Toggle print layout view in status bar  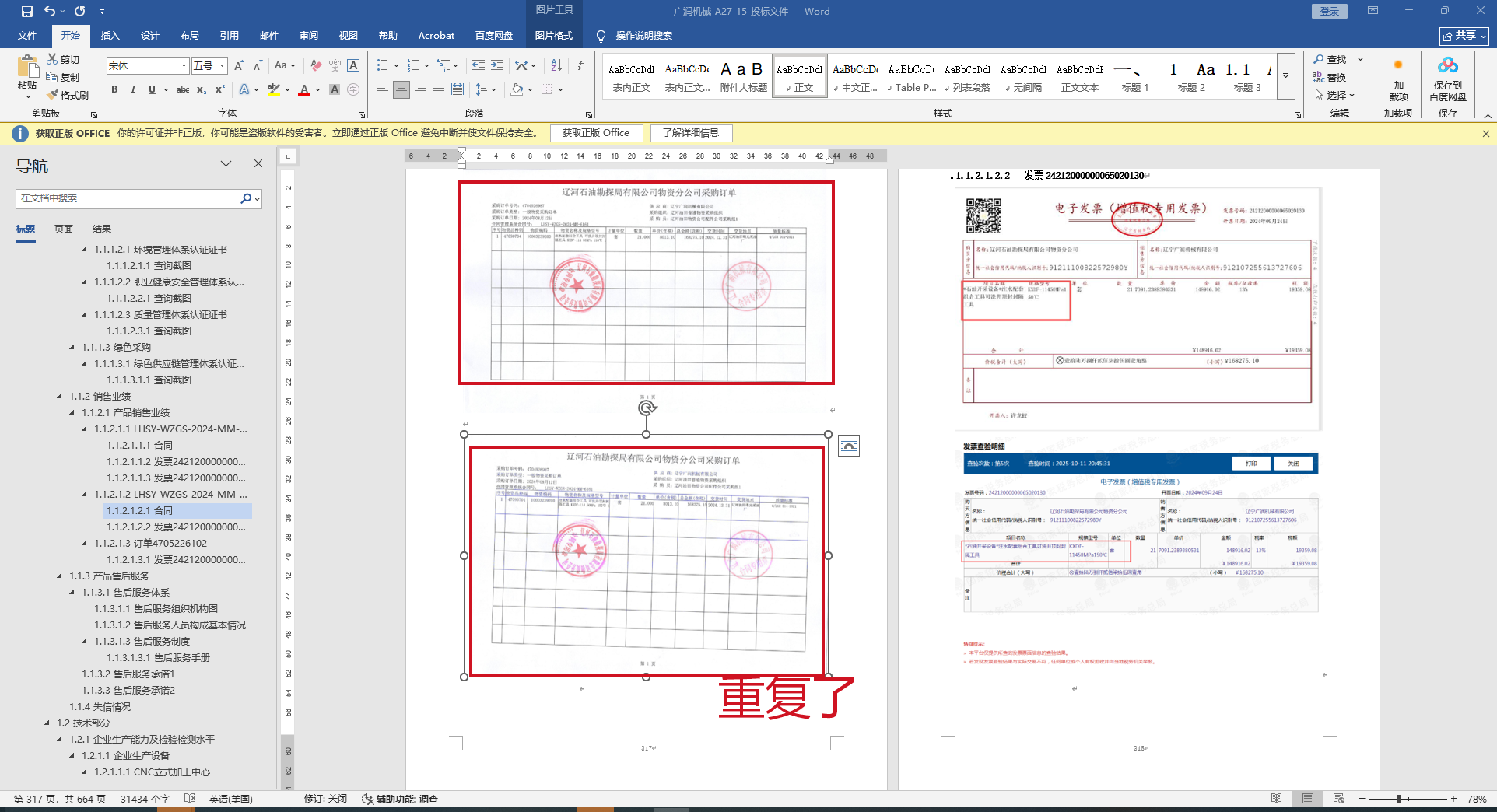pyautogui.click(x=1308, y=799)
